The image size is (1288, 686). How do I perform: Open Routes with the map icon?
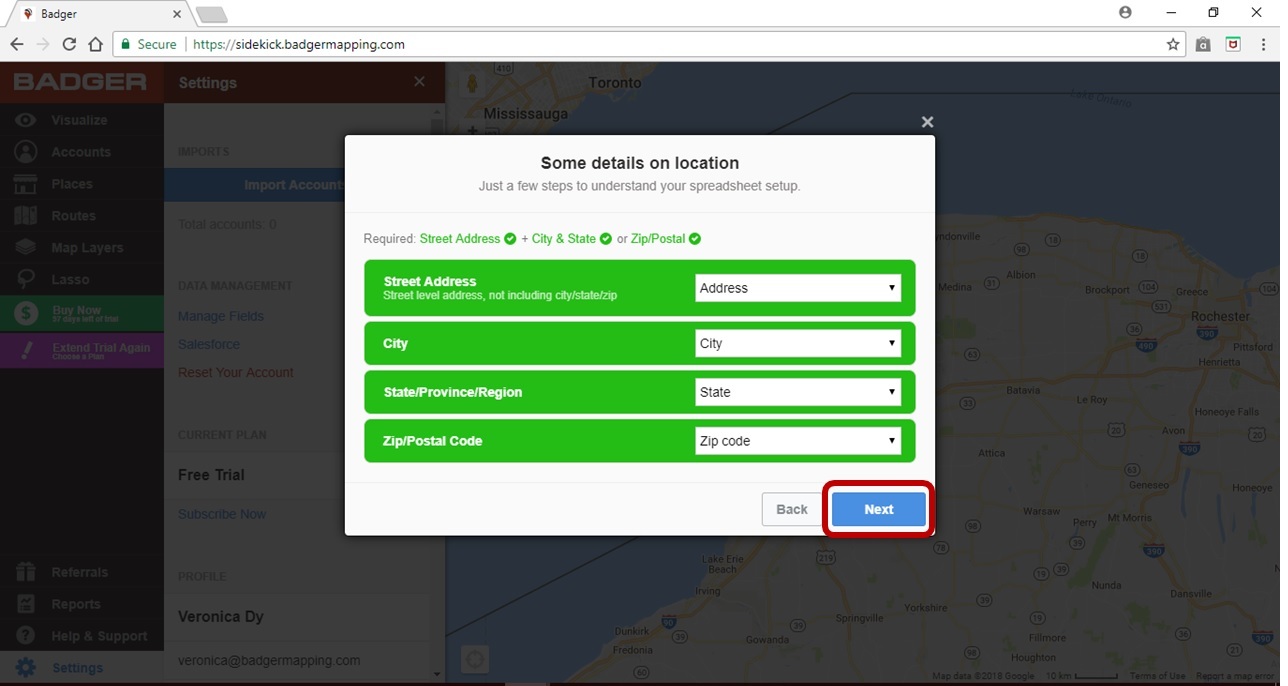click(26, 216)
